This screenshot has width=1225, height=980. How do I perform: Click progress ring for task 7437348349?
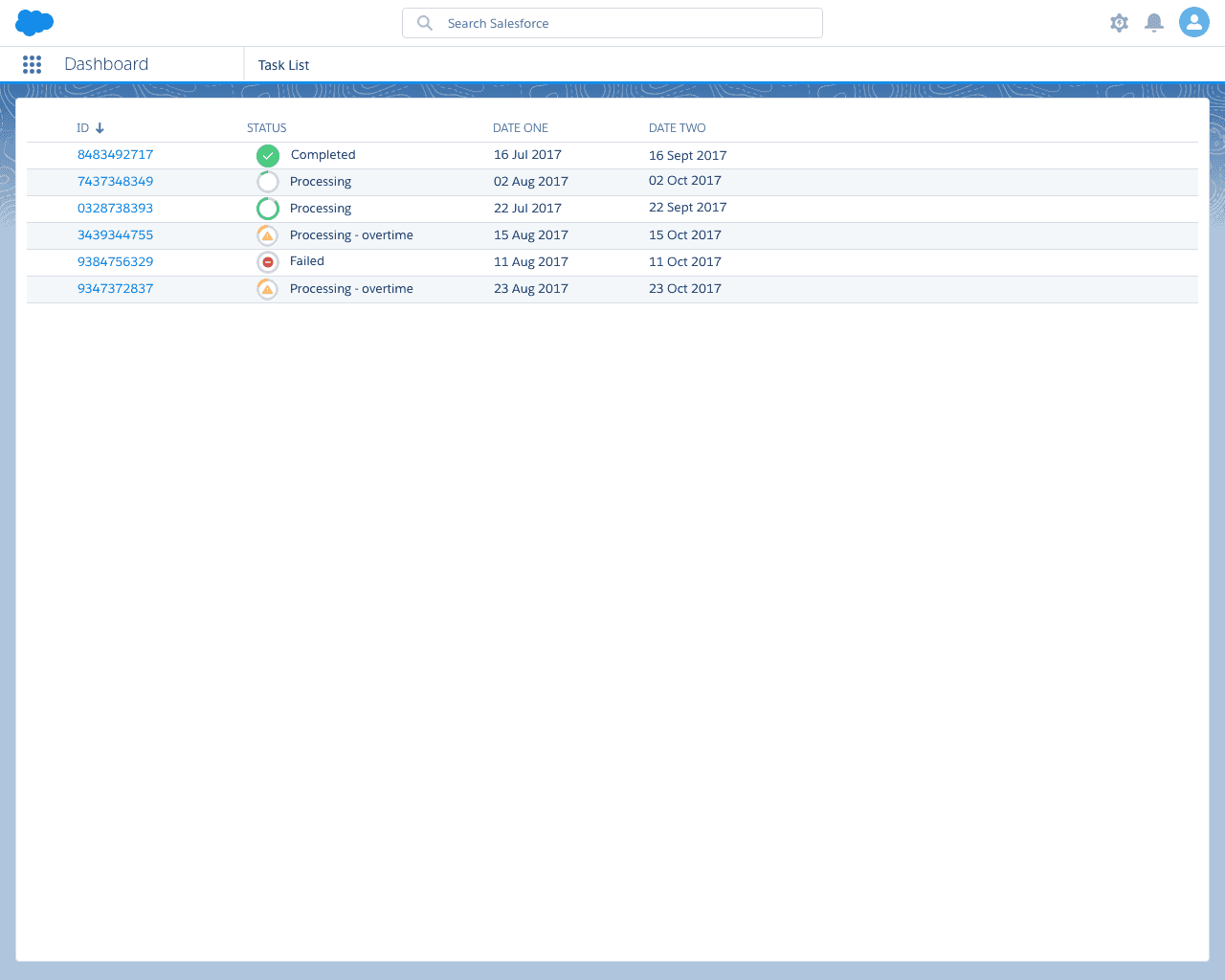coord(268,182)
